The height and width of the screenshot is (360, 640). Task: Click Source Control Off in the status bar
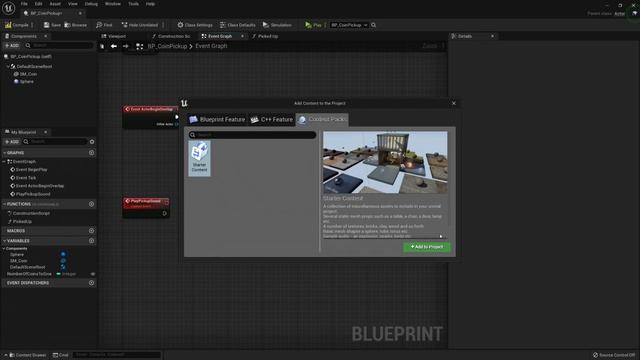(614, 355)
